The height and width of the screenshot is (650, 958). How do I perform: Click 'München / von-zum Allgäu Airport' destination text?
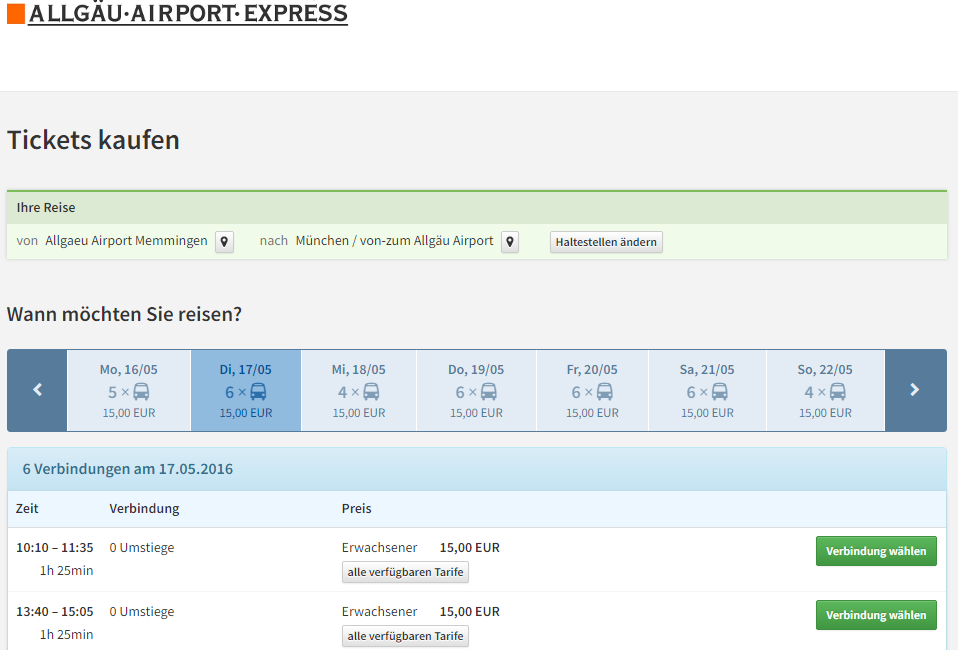pyautogui.click(x=394, y=241)
